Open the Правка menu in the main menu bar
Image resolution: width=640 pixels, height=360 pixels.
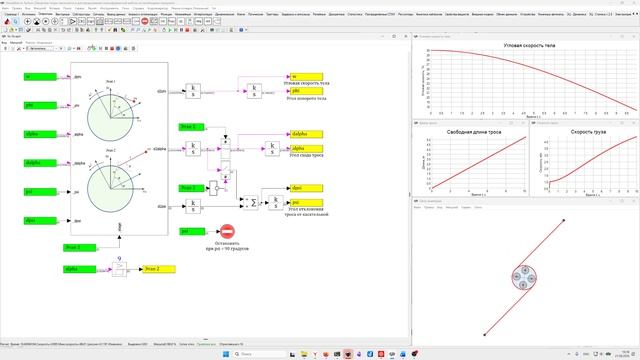pos(17,8)
